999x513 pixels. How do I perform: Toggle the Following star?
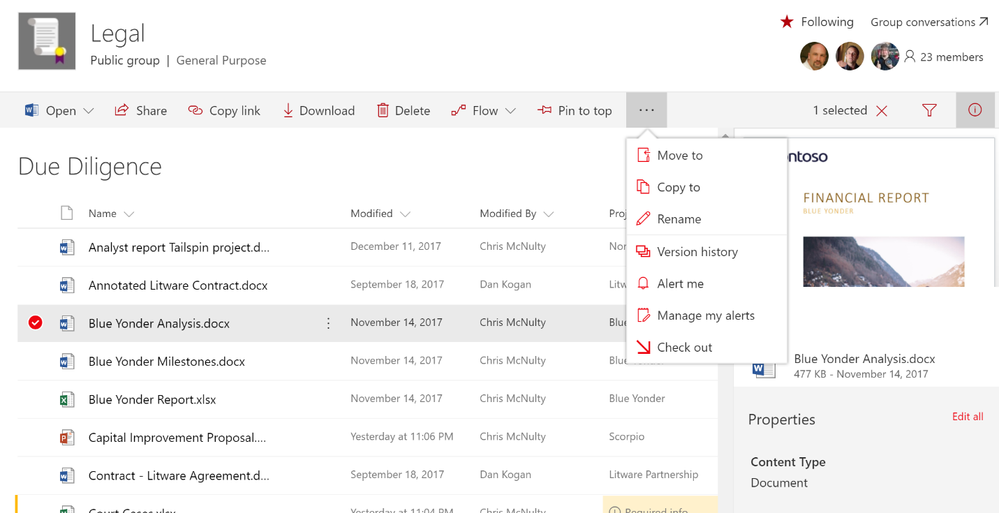[x=787, y=22]
